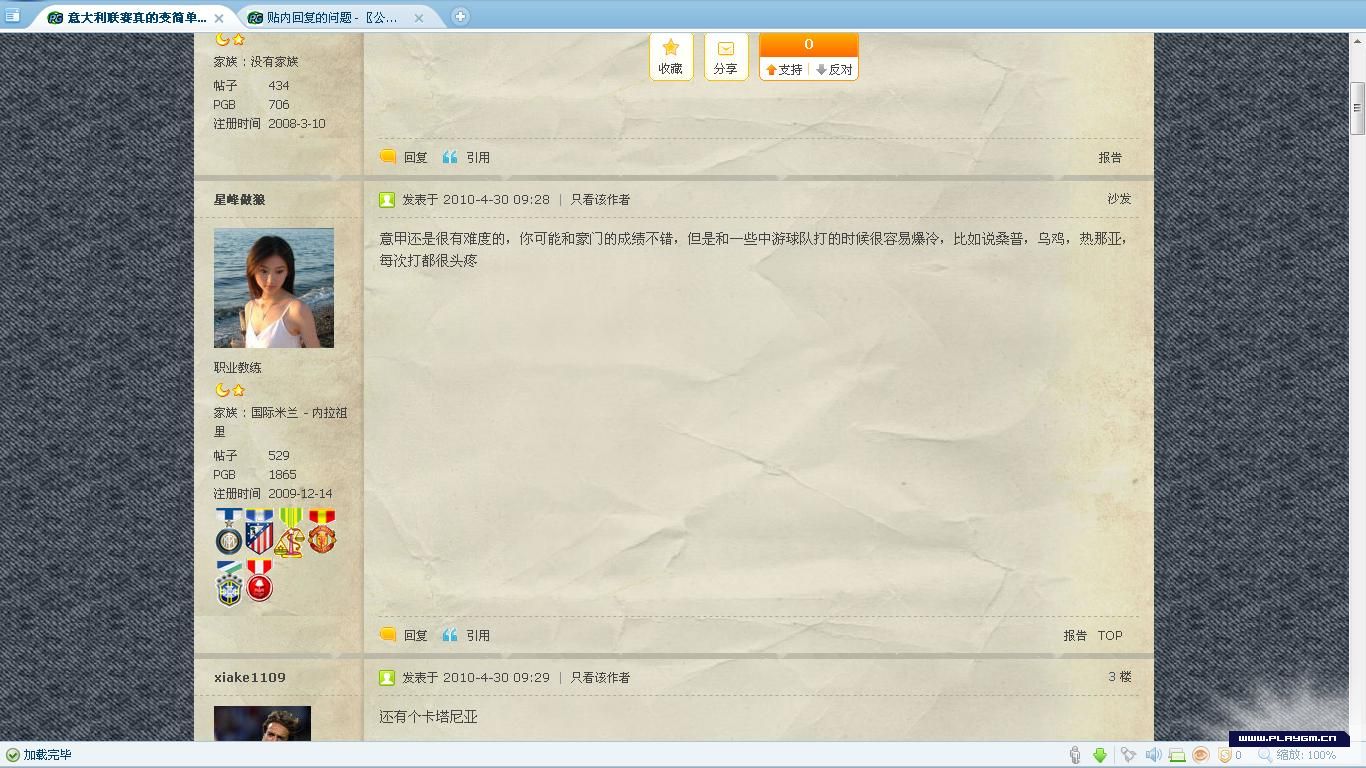Click the rank moon-star icons under 职业教练
This screenshot has height=768, width=1366.
(230, 390)
